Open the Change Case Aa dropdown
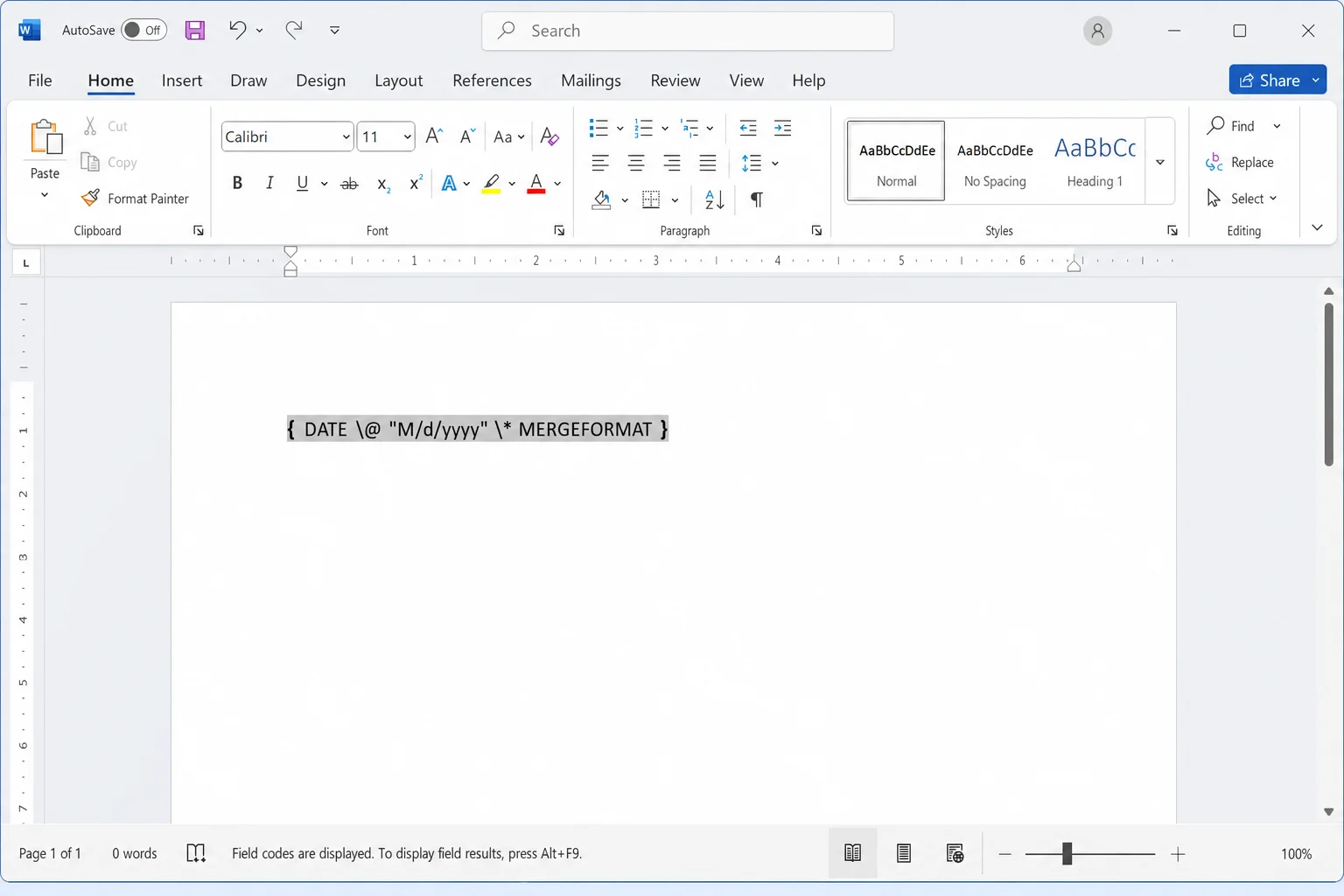 point(509,136)
